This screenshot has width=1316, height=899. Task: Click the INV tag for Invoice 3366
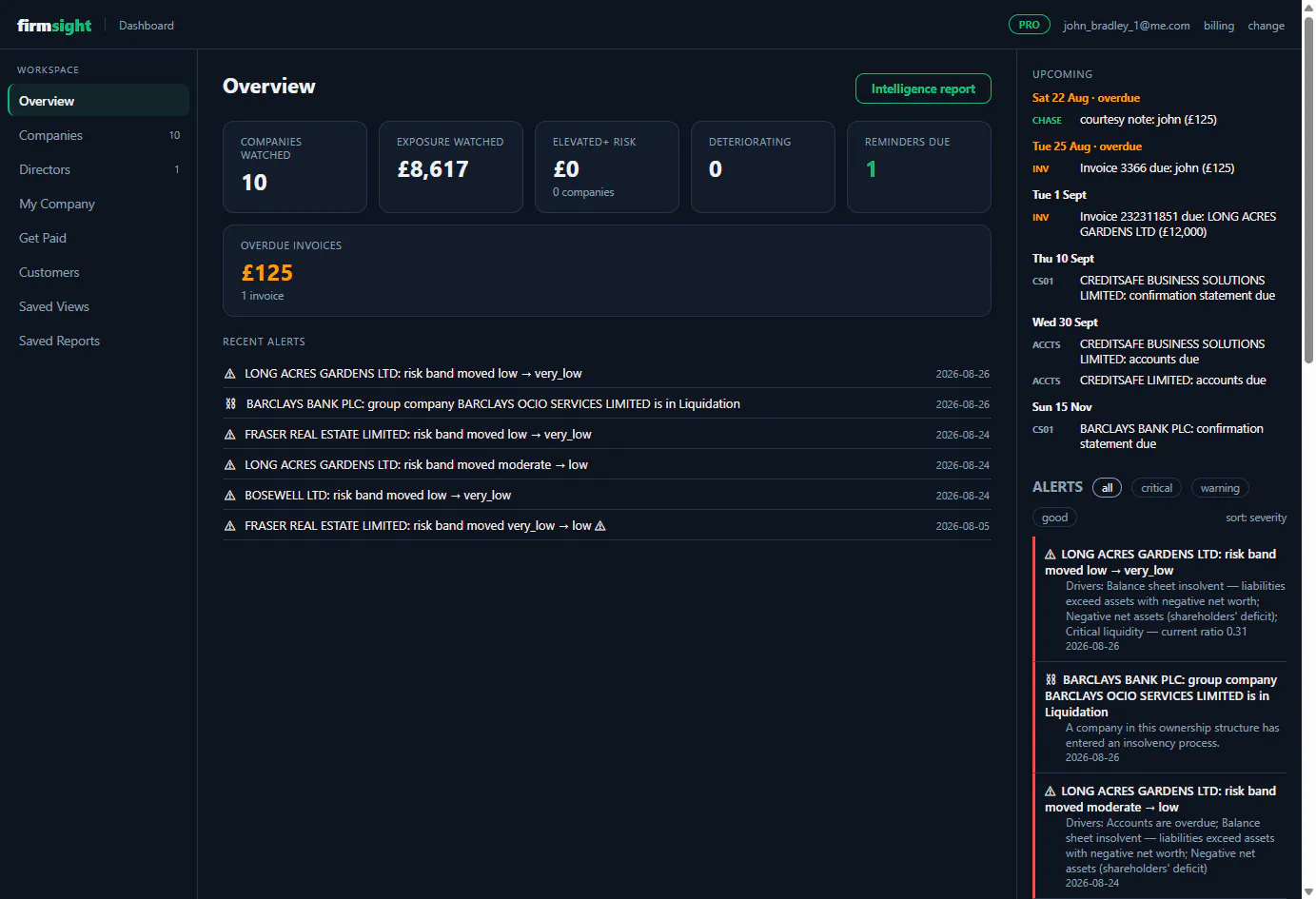point(1040,169)
